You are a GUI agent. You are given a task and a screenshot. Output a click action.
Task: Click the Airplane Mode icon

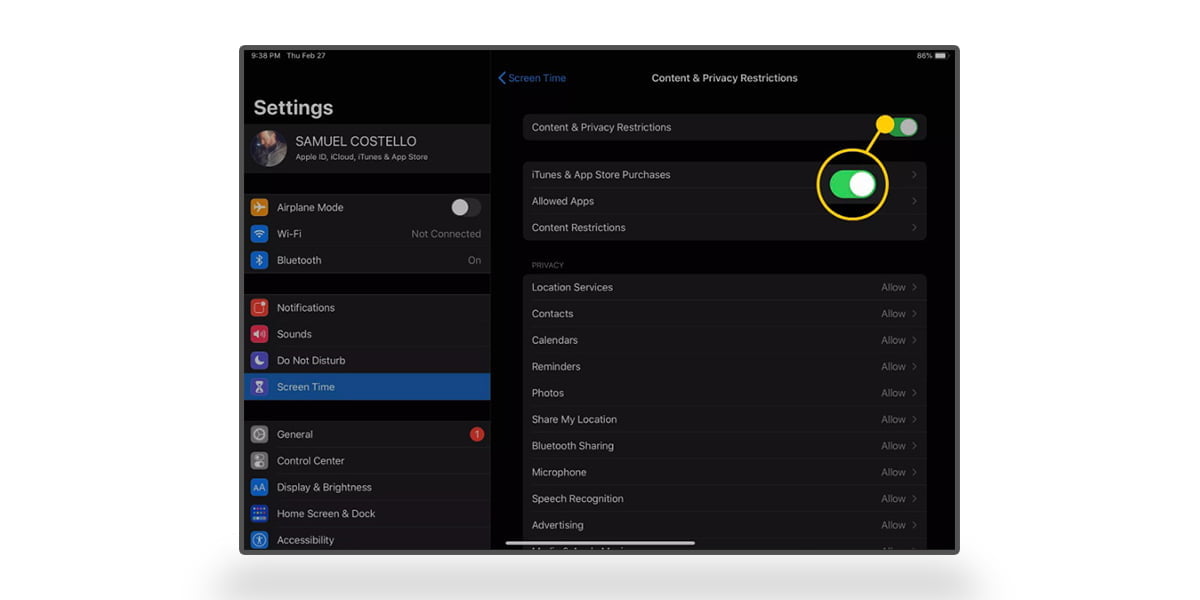coord(260,207)
